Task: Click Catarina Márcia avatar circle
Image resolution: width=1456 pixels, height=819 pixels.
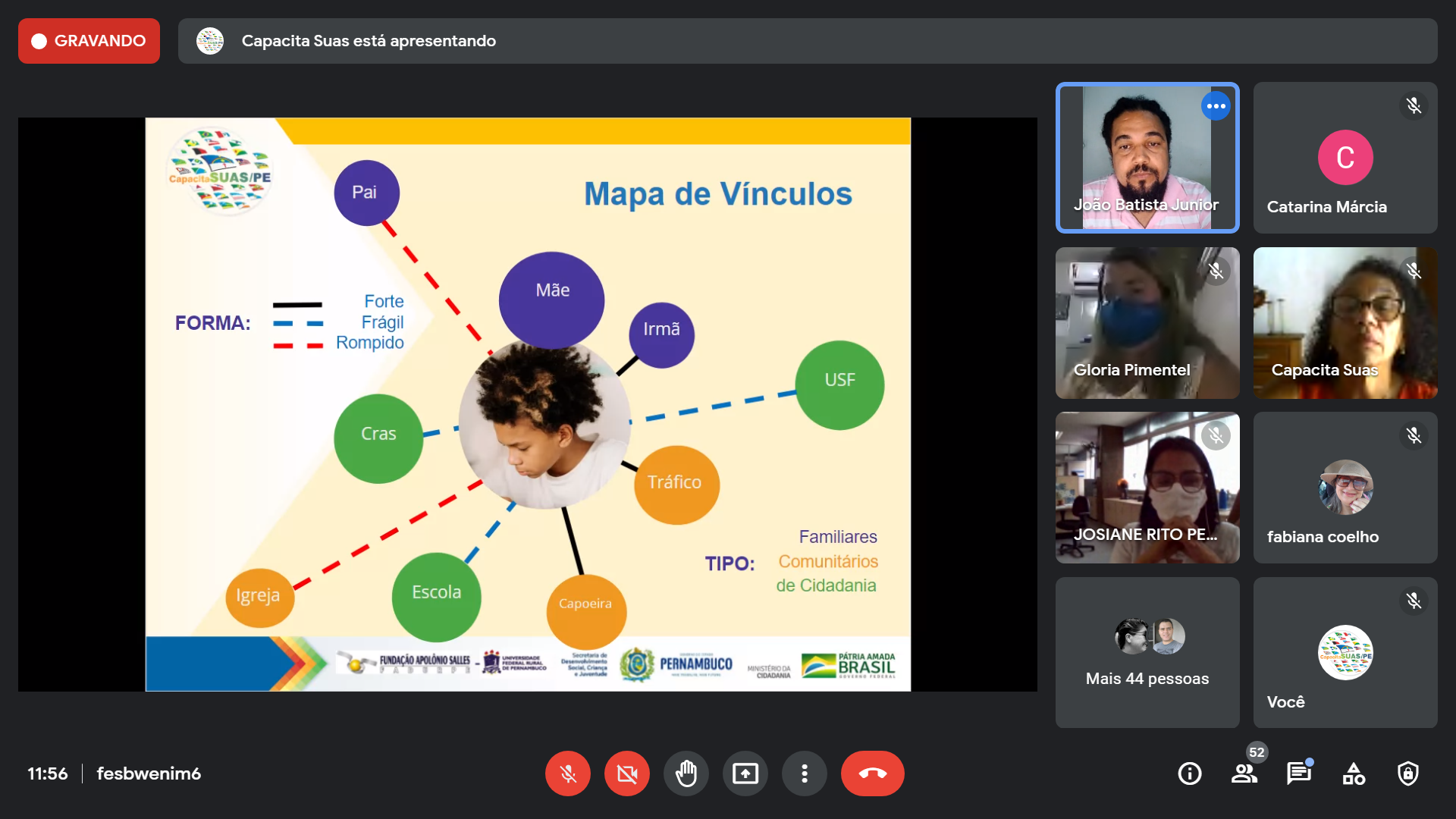Action: coord(1345,158)
